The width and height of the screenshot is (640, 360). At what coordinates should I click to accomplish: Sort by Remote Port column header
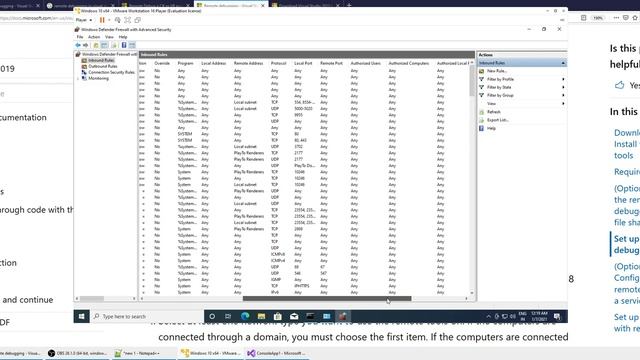click(331, 63)
